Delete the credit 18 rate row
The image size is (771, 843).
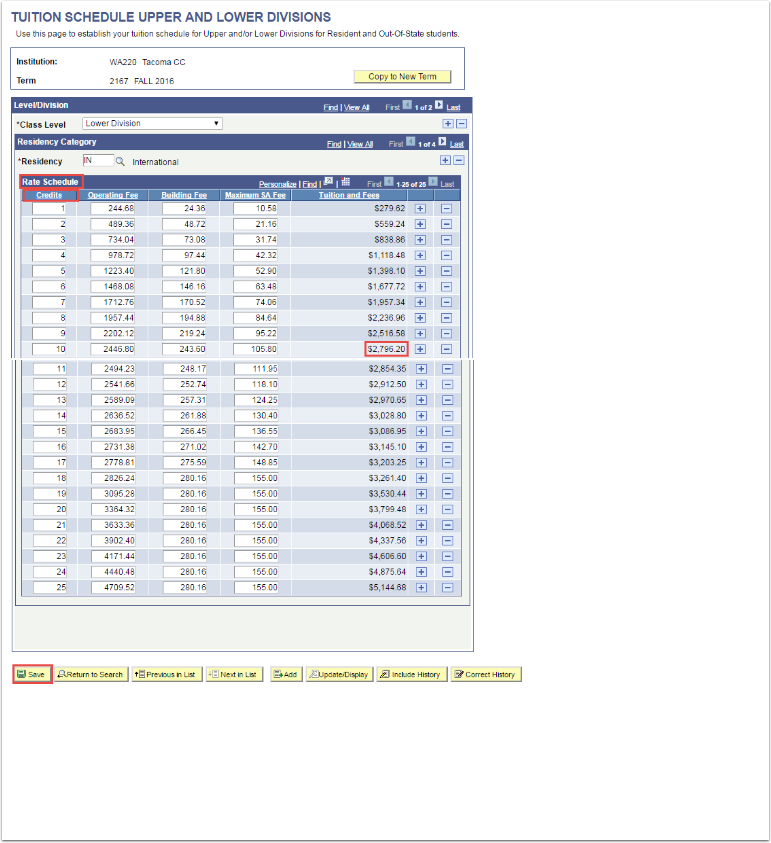[447, 478]
